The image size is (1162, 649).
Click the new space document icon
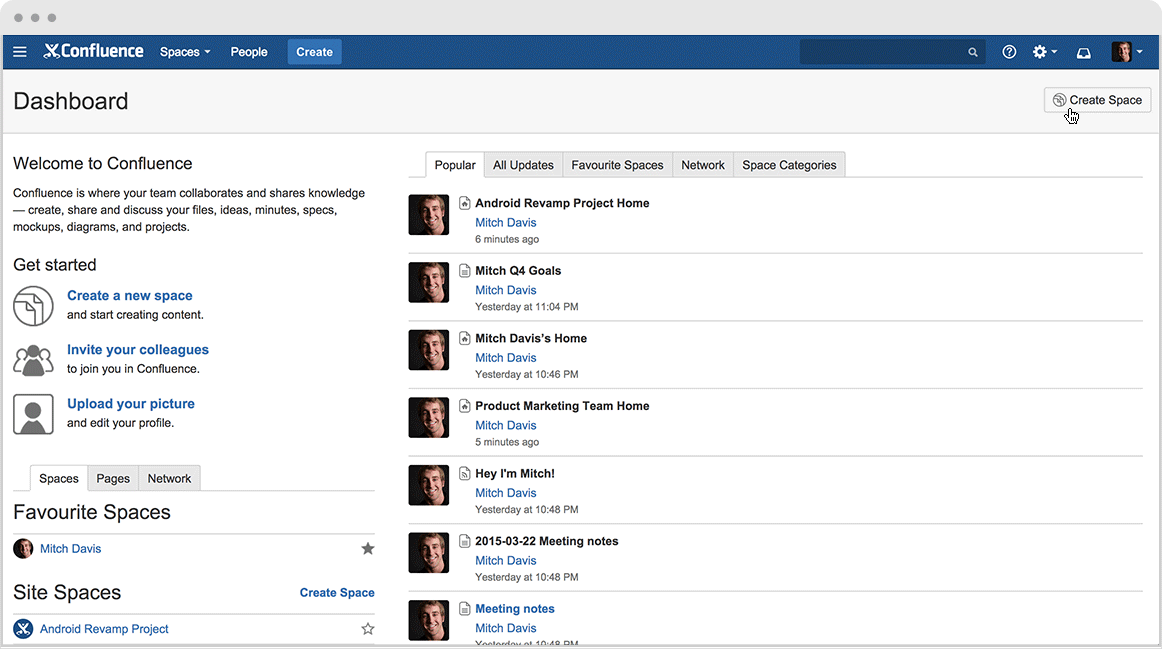click(x=33, y=306)
